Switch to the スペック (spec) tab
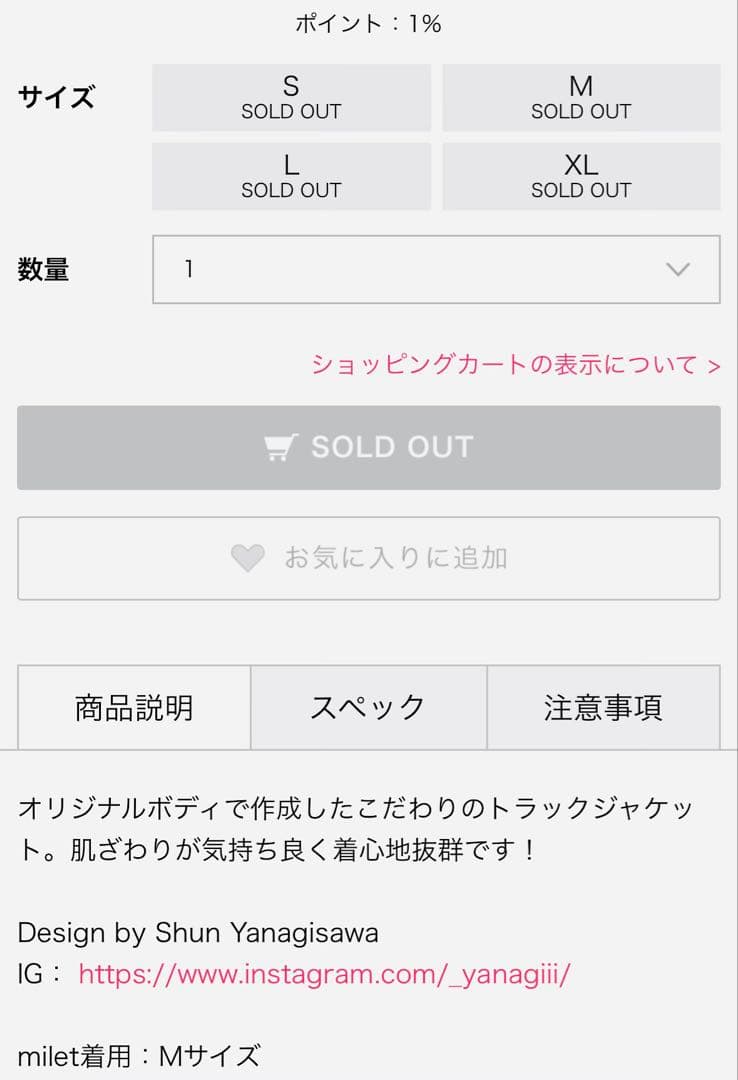This screenshot has height=1080, width=738. point(369,707)
